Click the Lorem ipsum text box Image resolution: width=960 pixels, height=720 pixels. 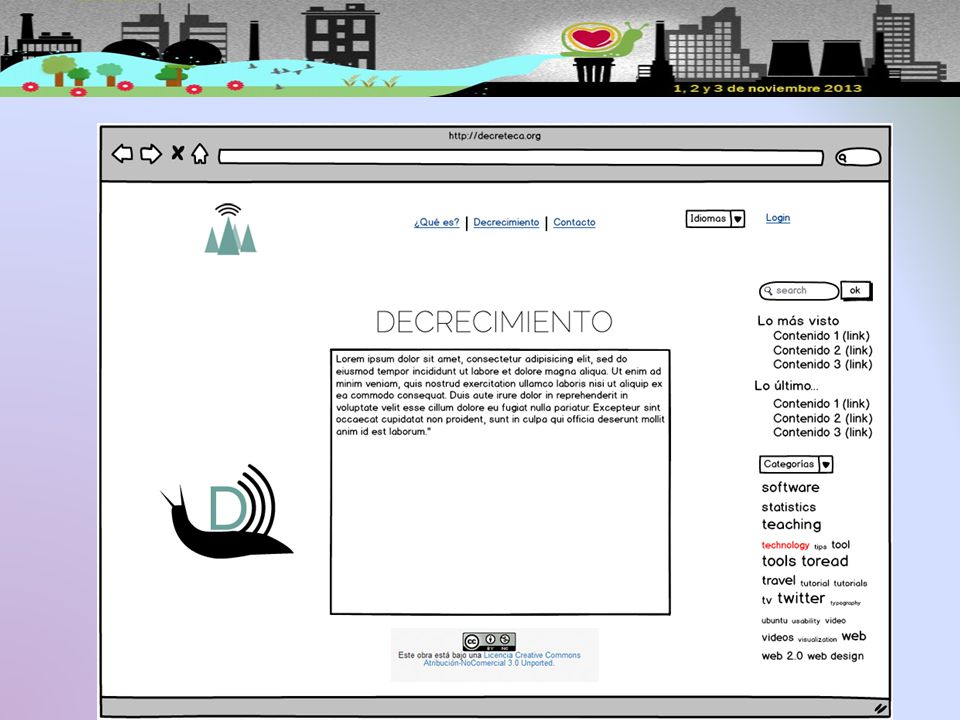(x=500, y=482)
